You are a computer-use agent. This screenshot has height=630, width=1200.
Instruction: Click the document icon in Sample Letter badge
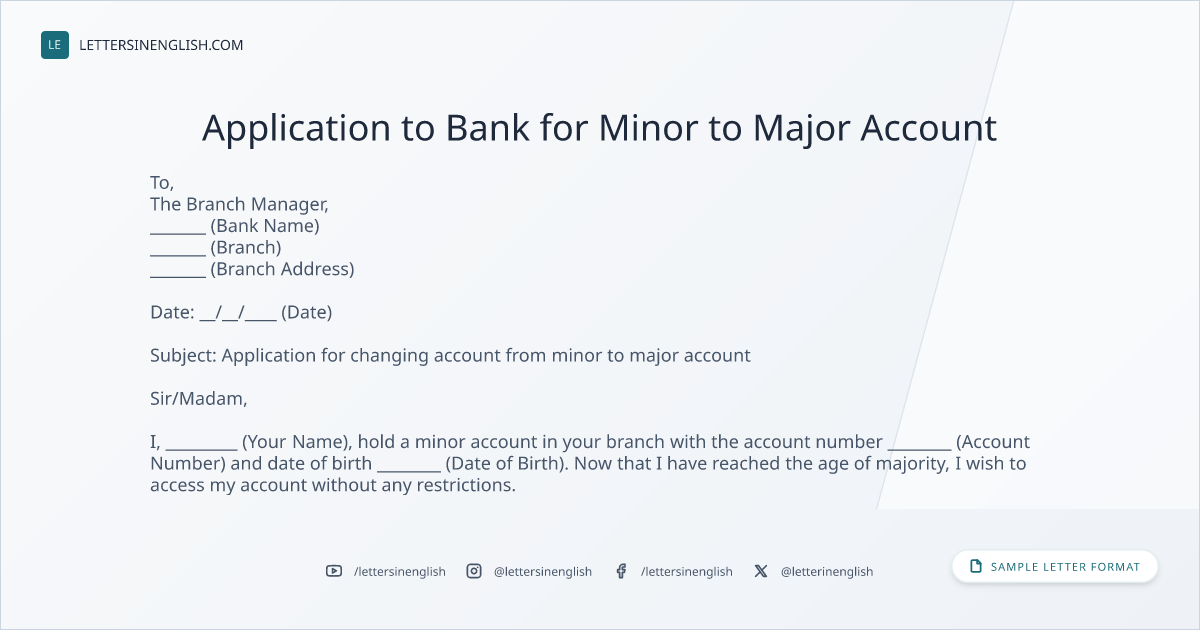click(976, 567)
